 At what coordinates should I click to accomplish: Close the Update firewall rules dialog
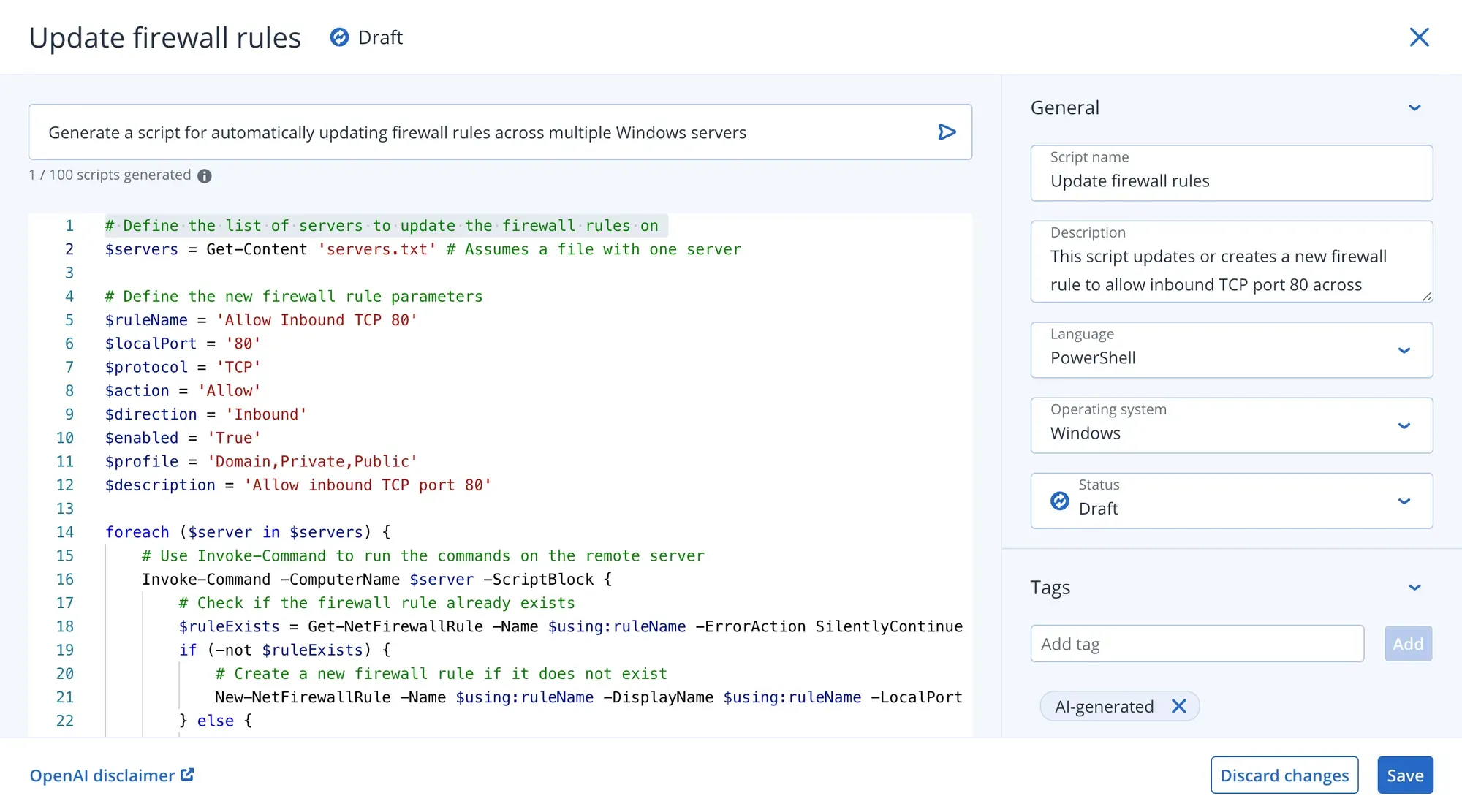(1419, 37)
